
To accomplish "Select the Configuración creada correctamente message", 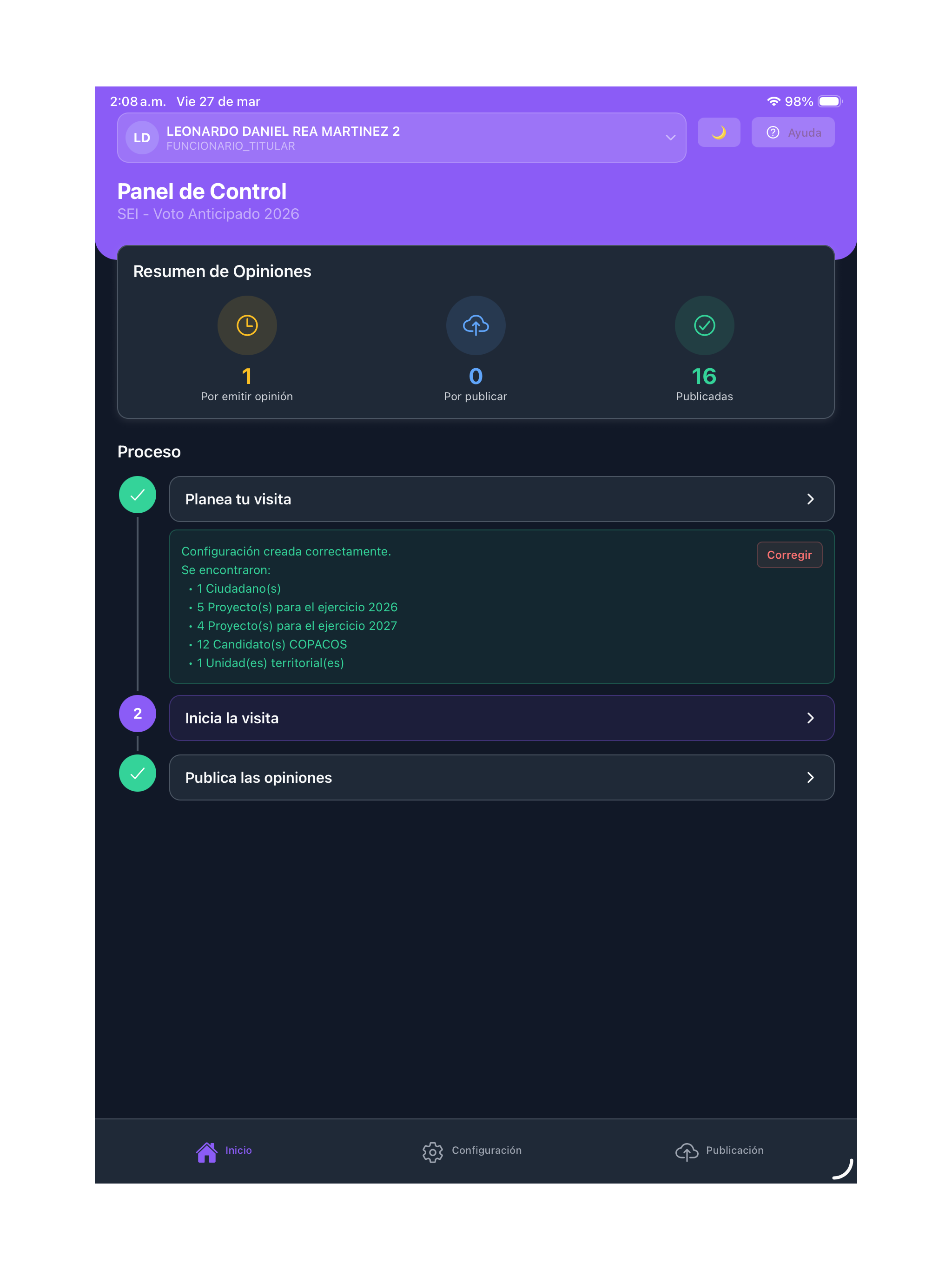I will (286, 551).
